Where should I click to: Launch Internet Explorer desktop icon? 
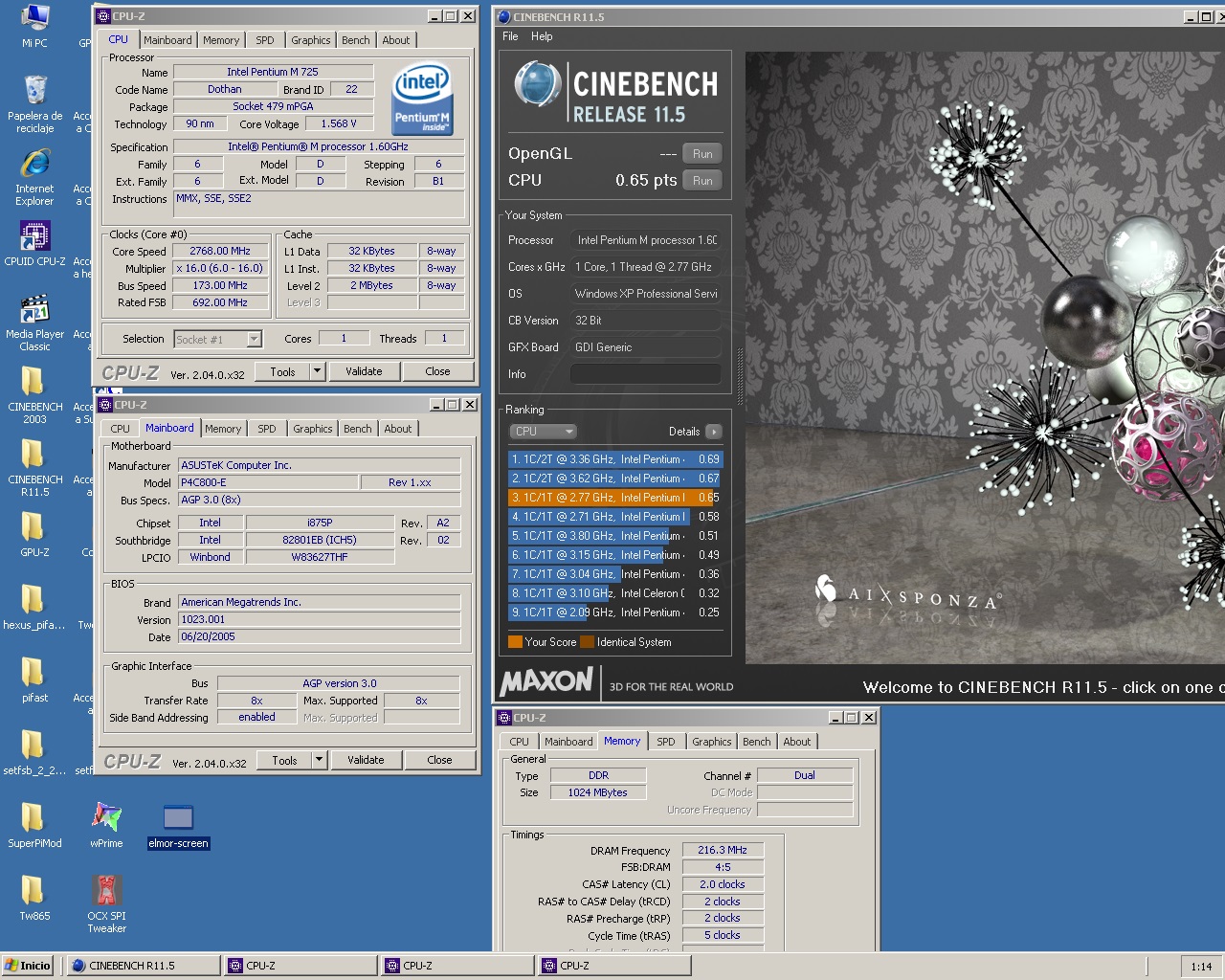[34, 178]
